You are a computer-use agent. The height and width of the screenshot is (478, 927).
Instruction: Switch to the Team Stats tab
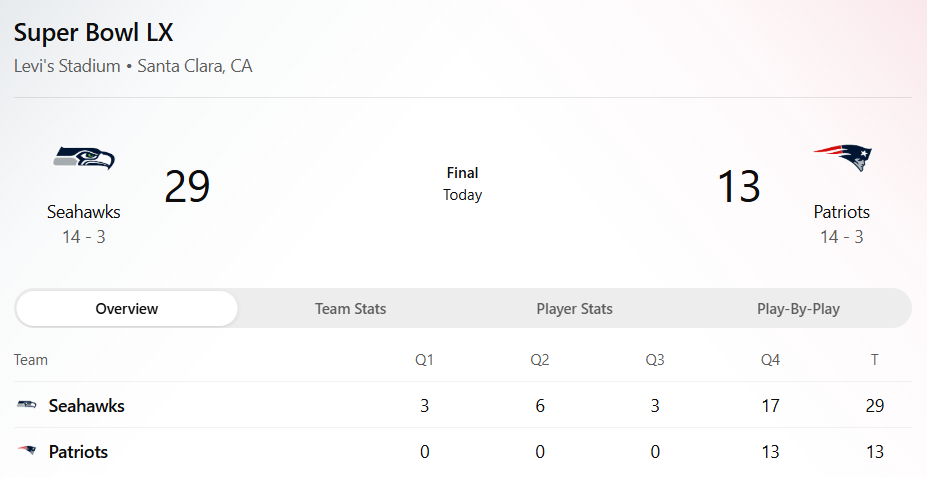(x=350, y=309)
